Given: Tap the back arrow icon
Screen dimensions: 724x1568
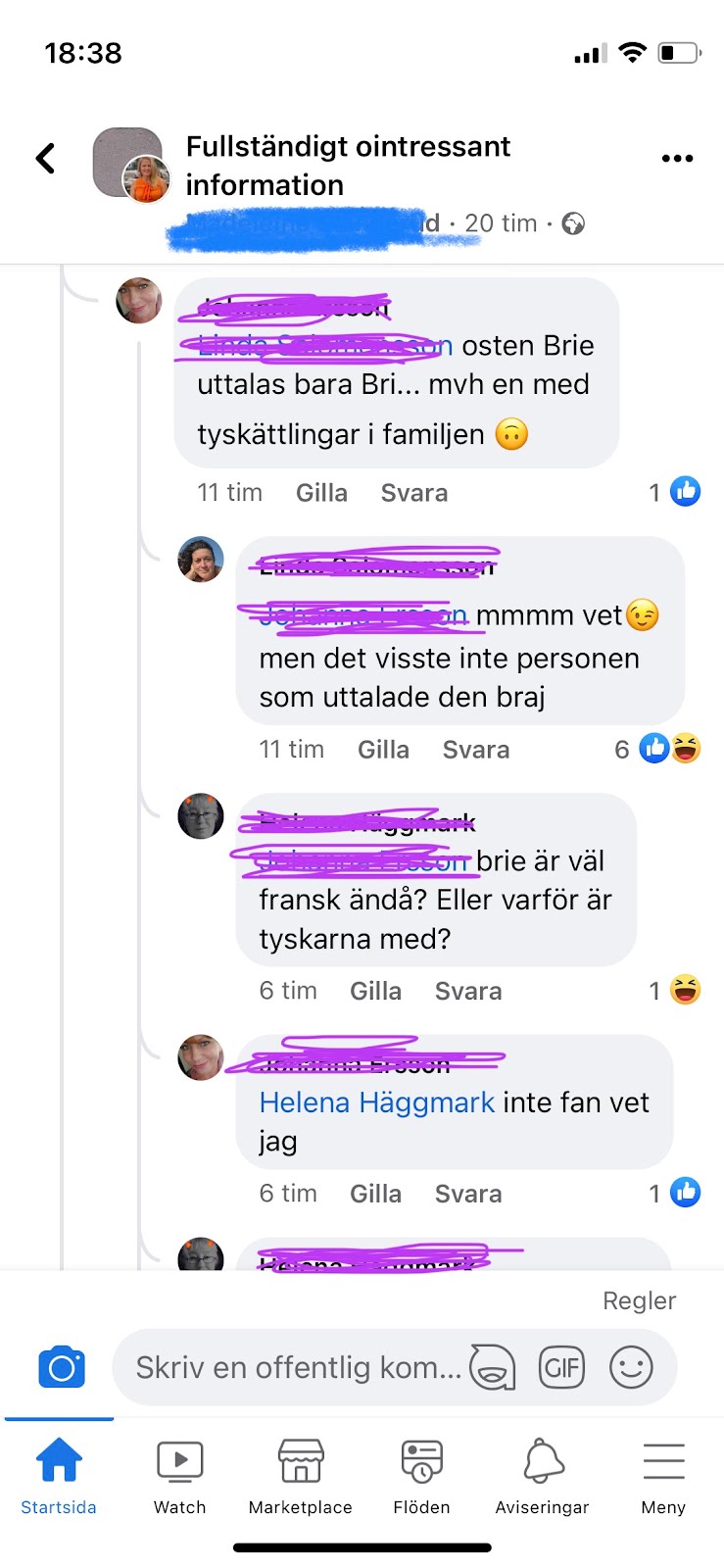Looking at the screenshot, I should pyautogui.click(x=45, y=159).
